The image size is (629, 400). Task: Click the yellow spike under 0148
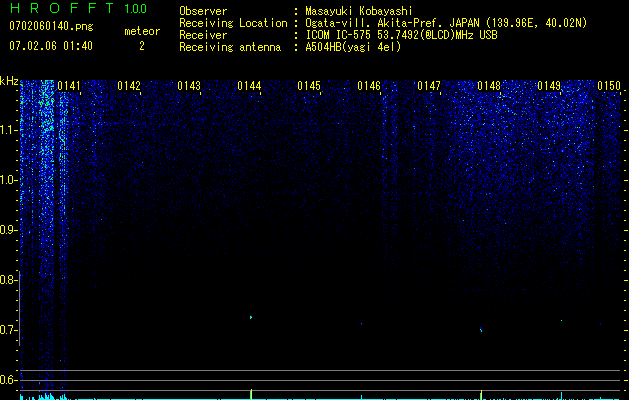tap(481, 394)
